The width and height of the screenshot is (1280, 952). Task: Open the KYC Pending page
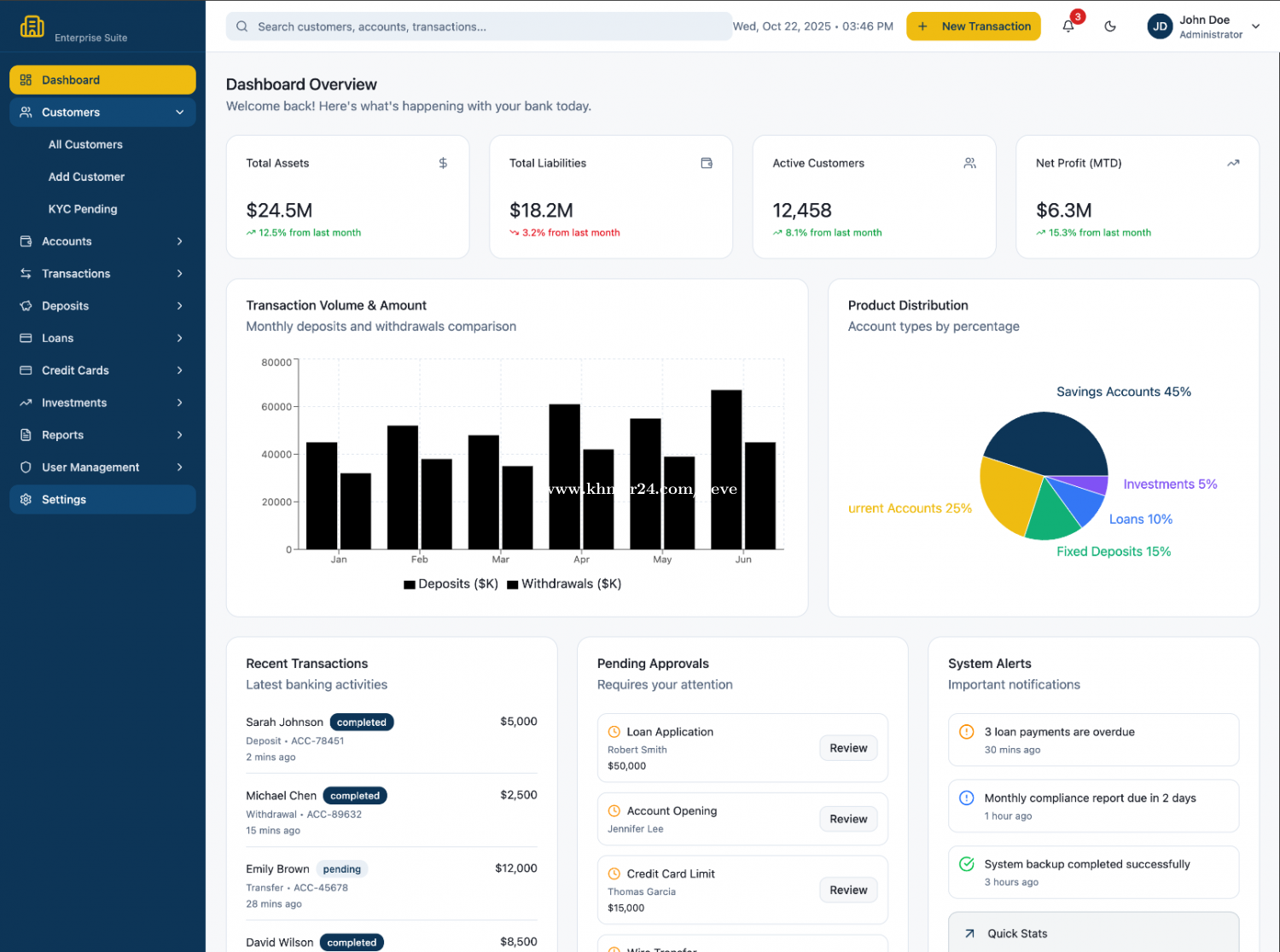83,209
